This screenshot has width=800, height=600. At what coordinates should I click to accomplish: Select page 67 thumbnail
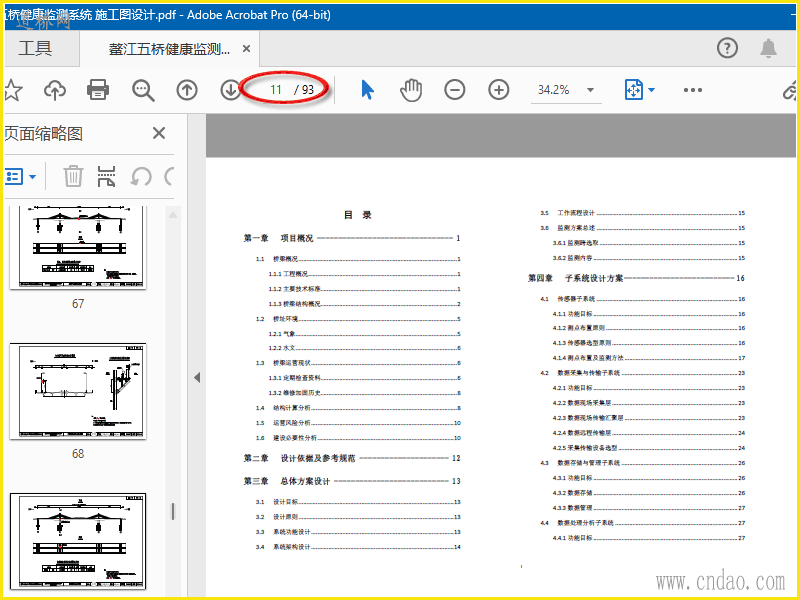(78, 247)
